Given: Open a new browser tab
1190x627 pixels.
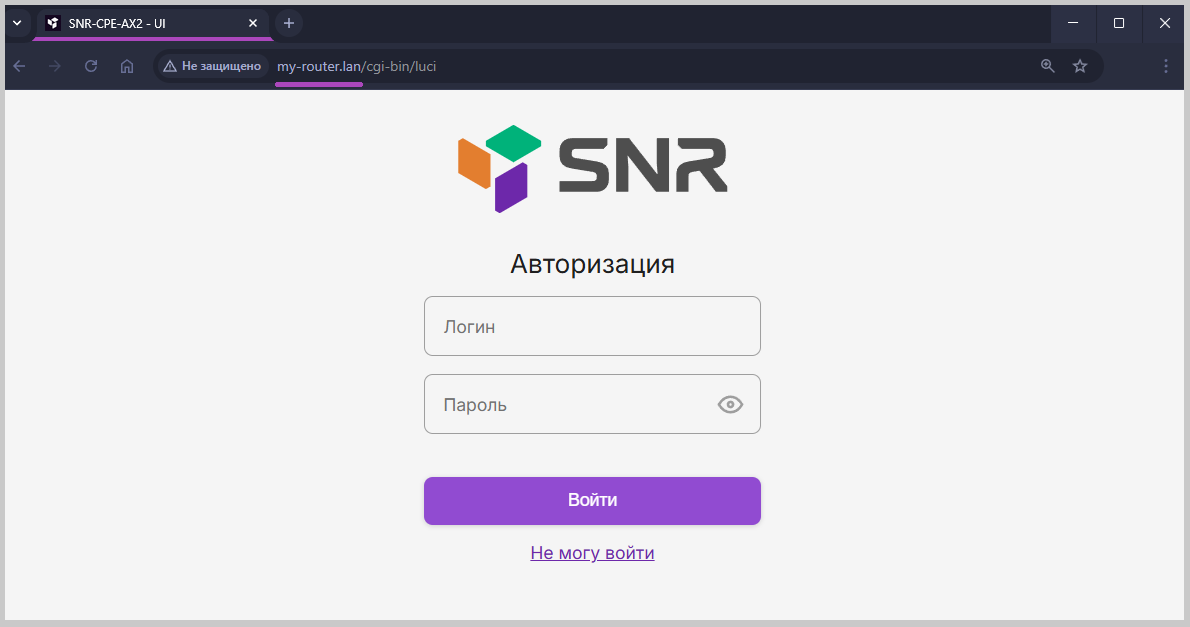Looking at the screenshot, I should [289, 23].
